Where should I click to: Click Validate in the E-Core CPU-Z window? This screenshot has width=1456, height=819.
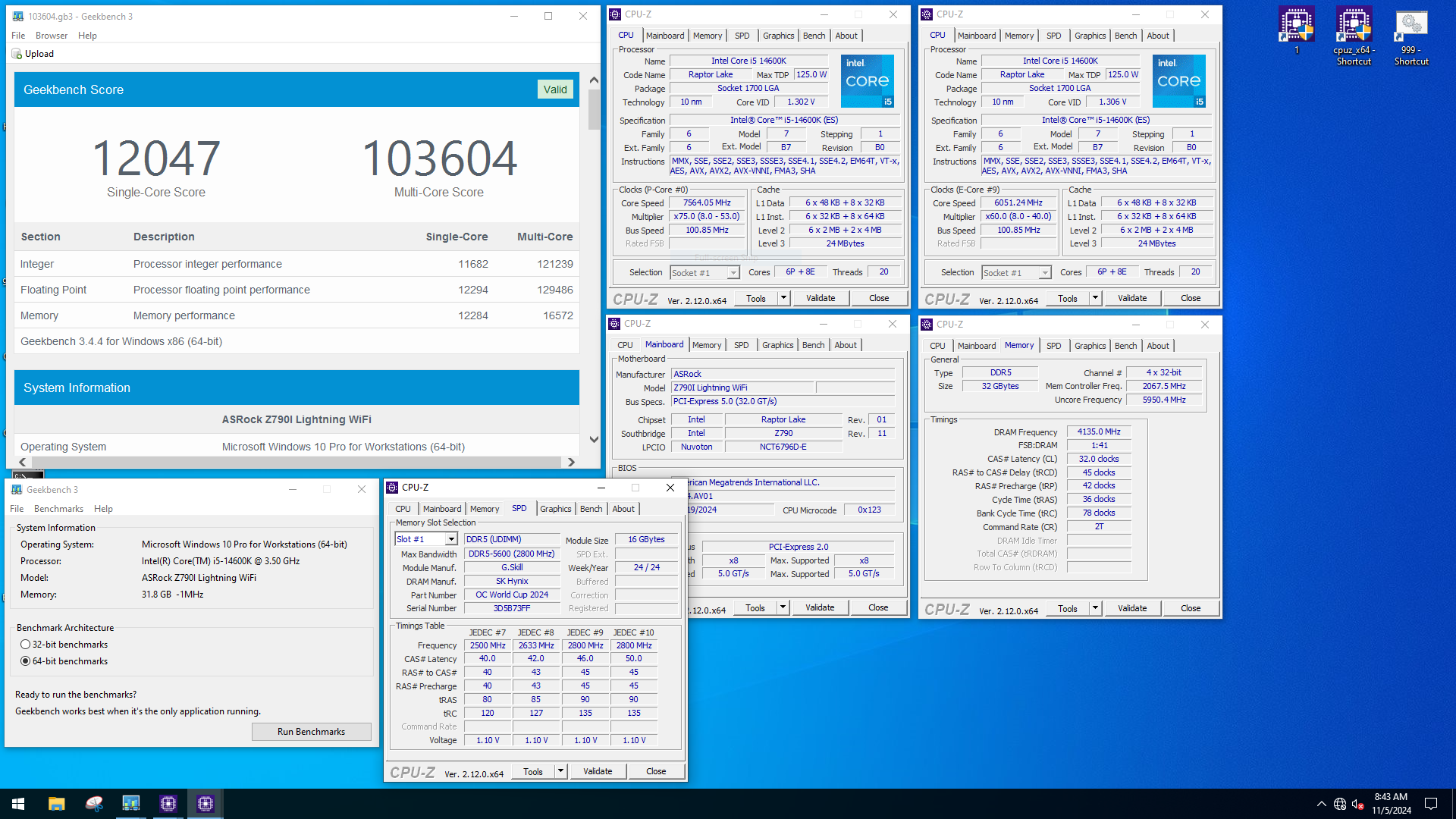1132,298
